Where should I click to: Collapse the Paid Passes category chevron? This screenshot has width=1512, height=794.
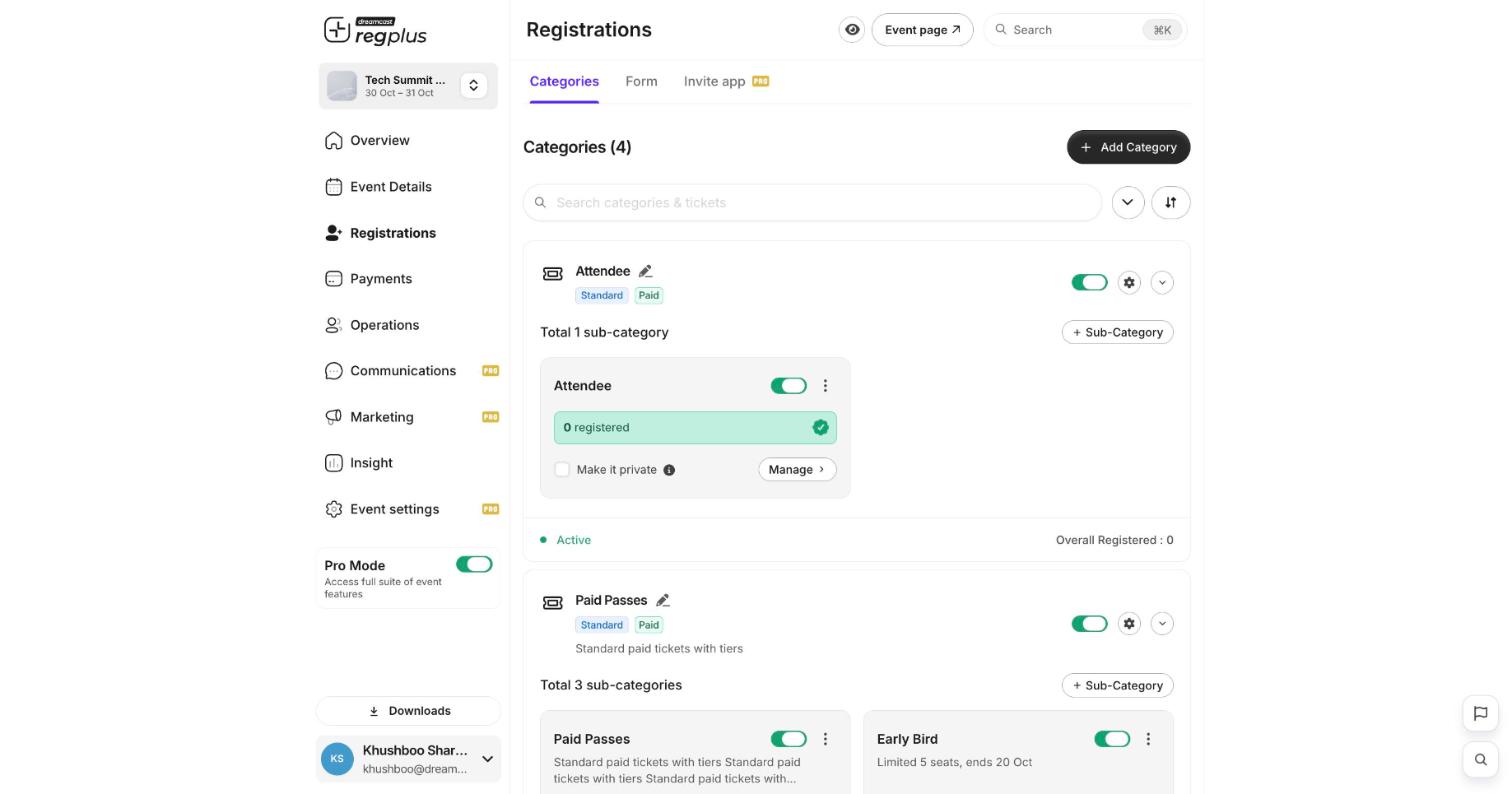1162,624
